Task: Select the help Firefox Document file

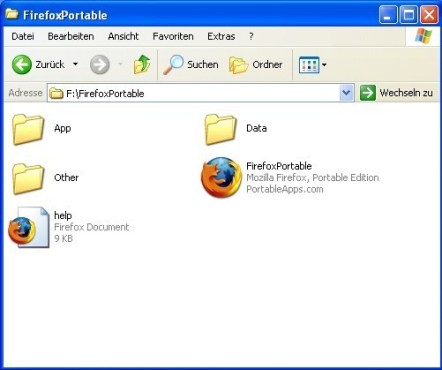Action: coord(29,227)
